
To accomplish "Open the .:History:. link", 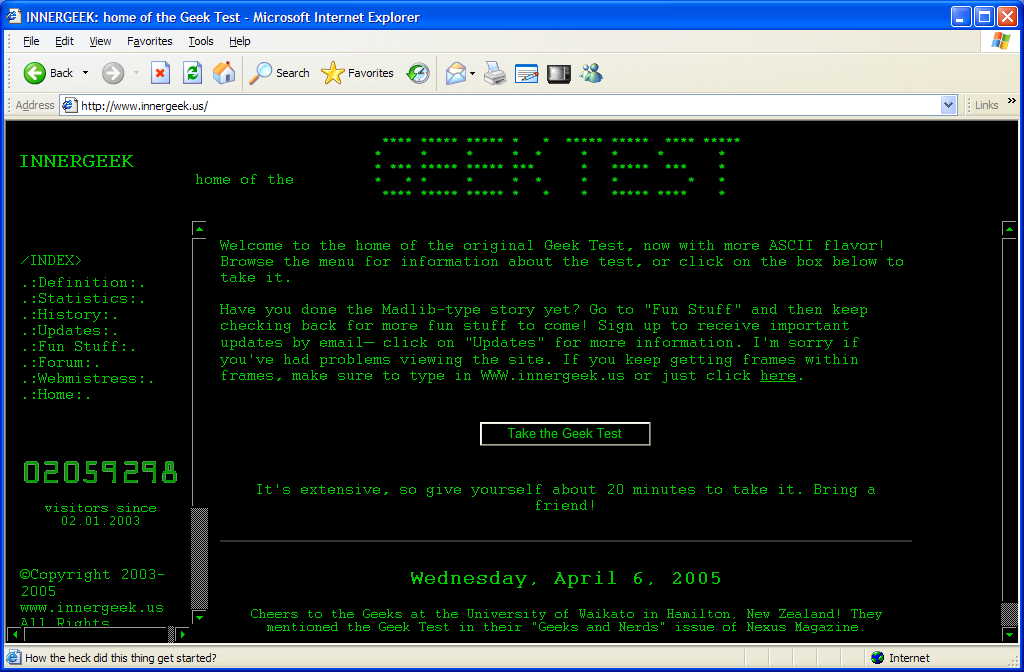I will [70, 315].
